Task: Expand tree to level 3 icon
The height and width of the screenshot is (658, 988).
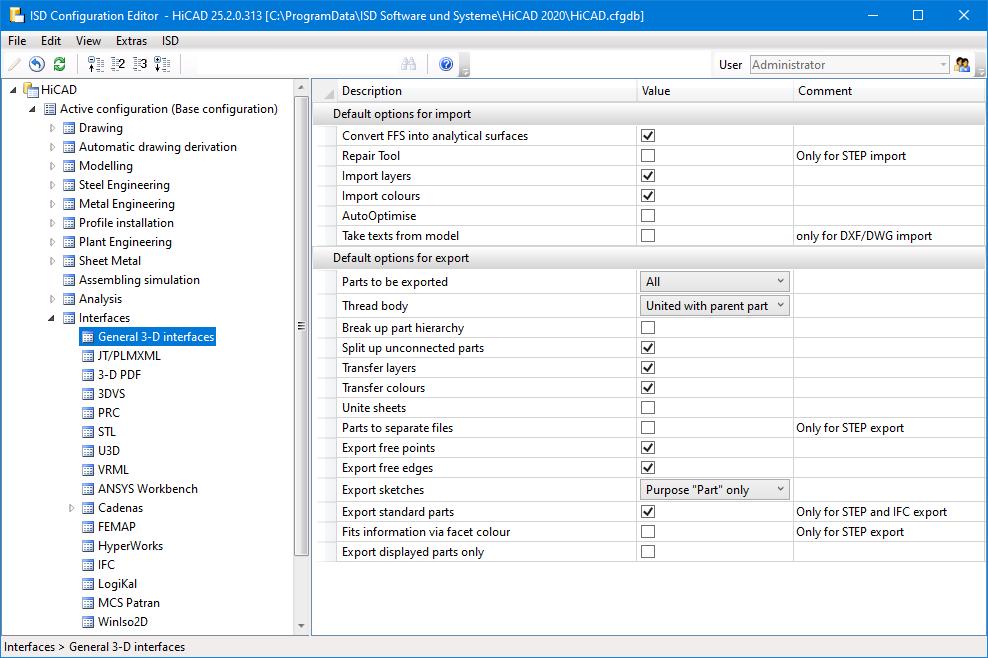Action: pyautogui.click(x=140, y=64)
